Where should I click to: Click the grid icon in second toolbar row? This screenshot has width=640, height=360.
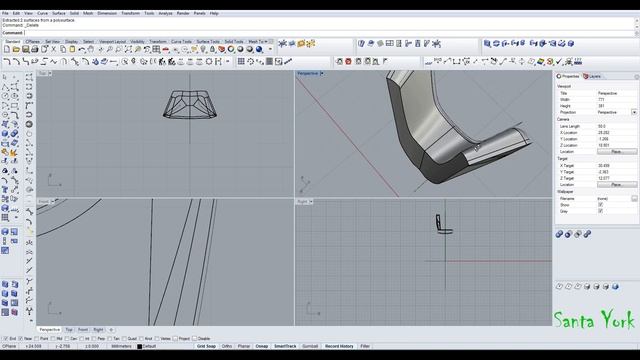[241, 62]
